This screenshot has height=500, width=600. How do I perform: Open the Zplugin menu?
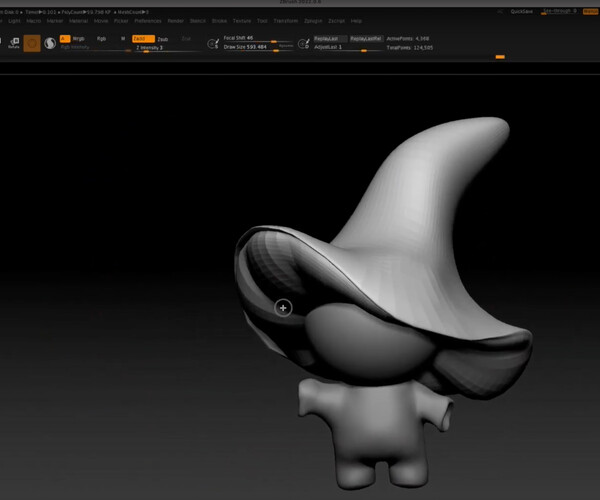coord(313,21)
